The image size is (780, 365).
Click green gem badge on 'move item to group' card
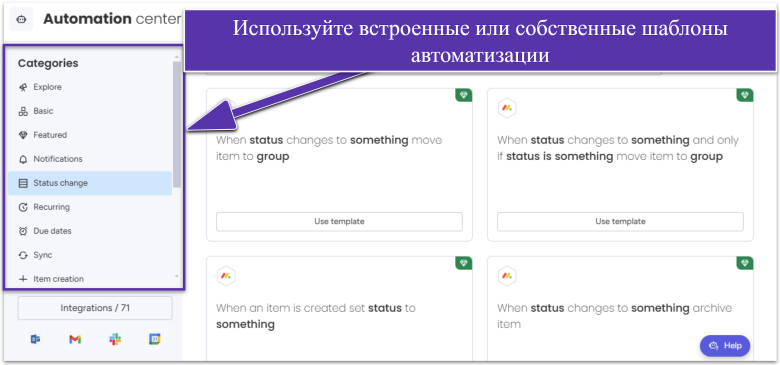click(x=463, y=95)
